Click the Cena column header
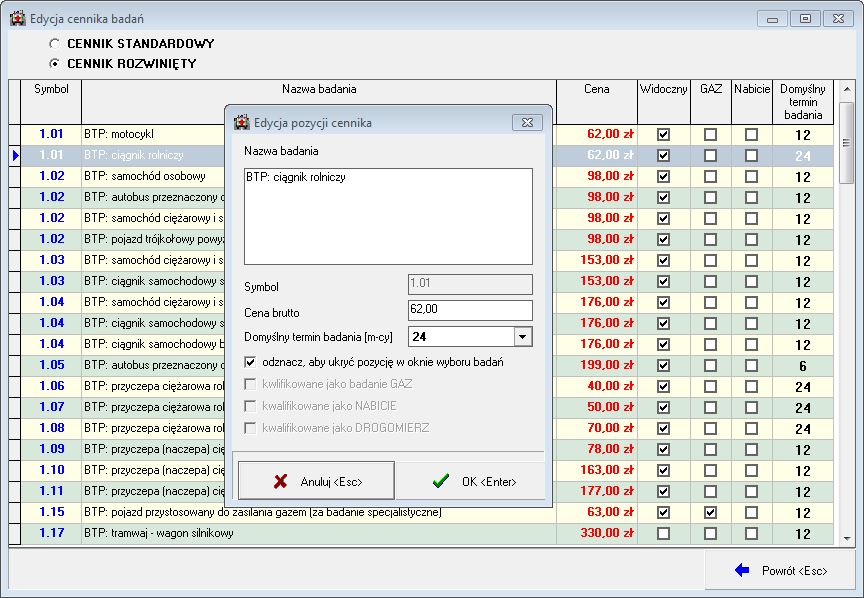864x598 pixels. tap(596, 89)
